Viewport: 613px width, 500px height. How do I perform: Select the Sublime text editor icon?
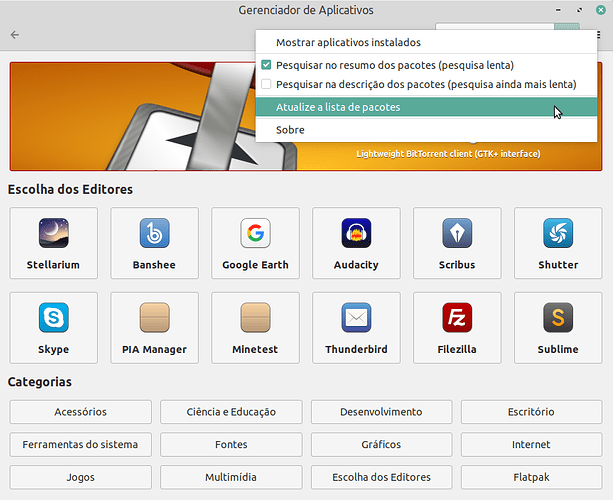pyautogui.click(x=558, y=317)
